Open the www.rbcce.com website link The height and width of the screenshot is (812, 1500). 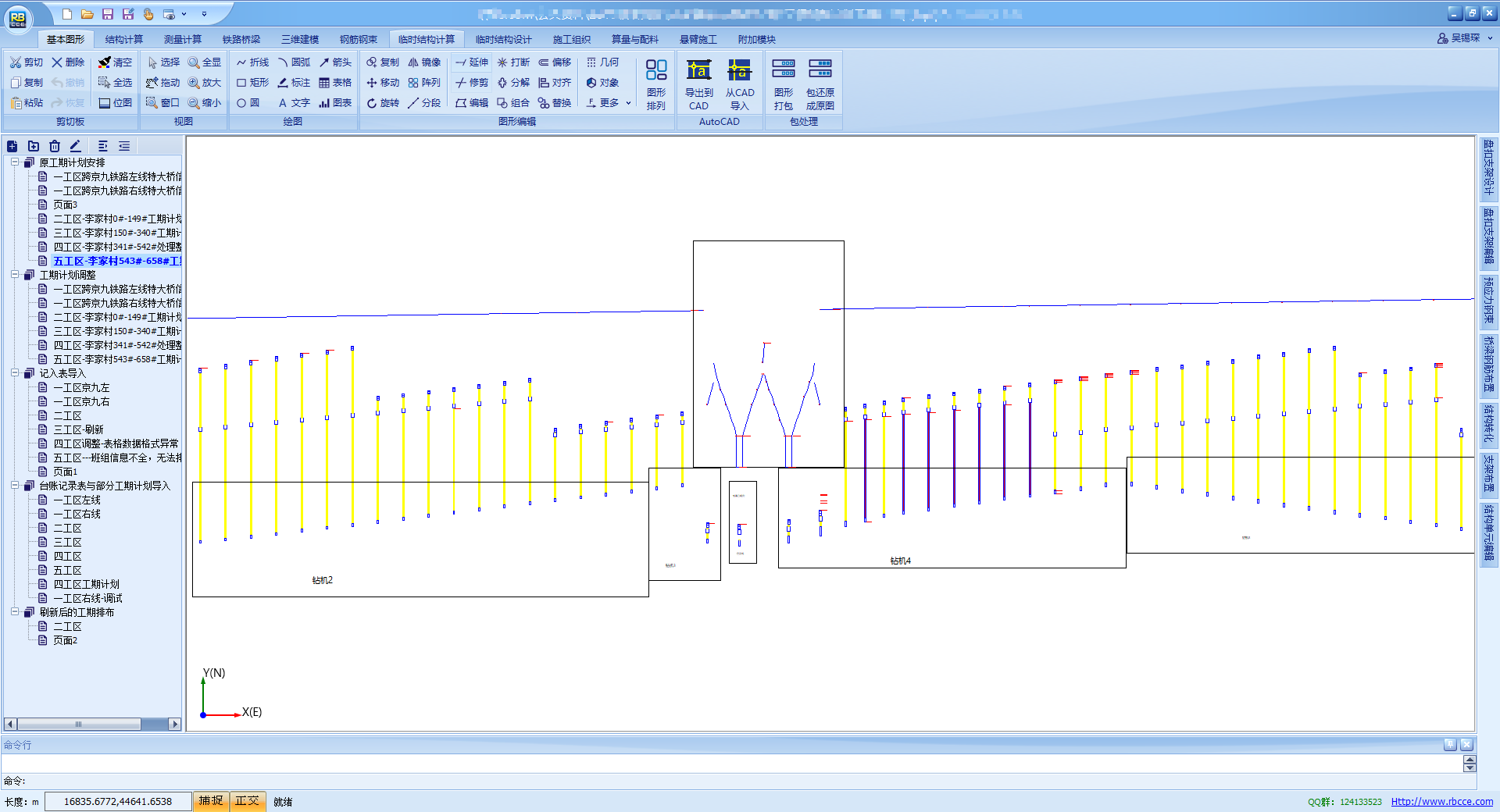click(1441, 802)
